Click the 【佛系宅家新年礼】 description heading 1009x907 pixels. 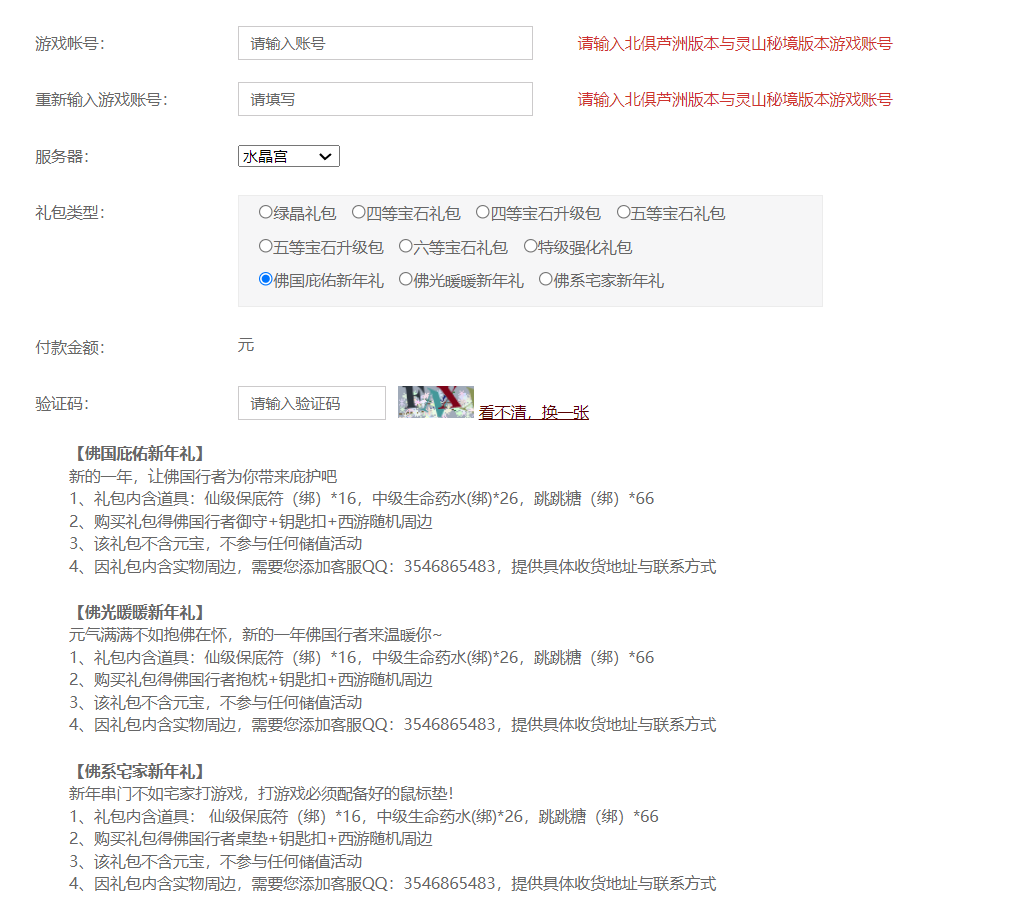[x=139, y=771]
